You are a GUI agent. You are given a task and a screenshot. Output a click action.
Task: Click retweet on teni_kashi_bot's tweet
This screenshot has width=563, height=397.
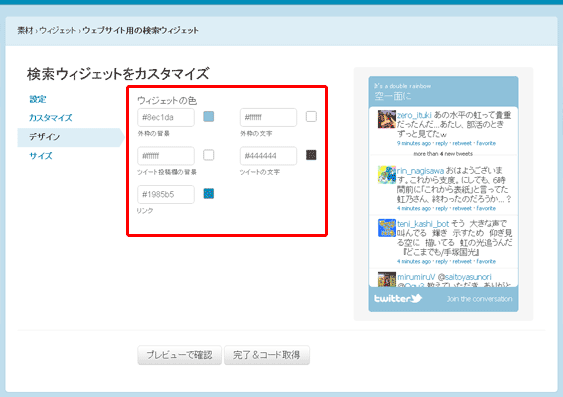462,262
